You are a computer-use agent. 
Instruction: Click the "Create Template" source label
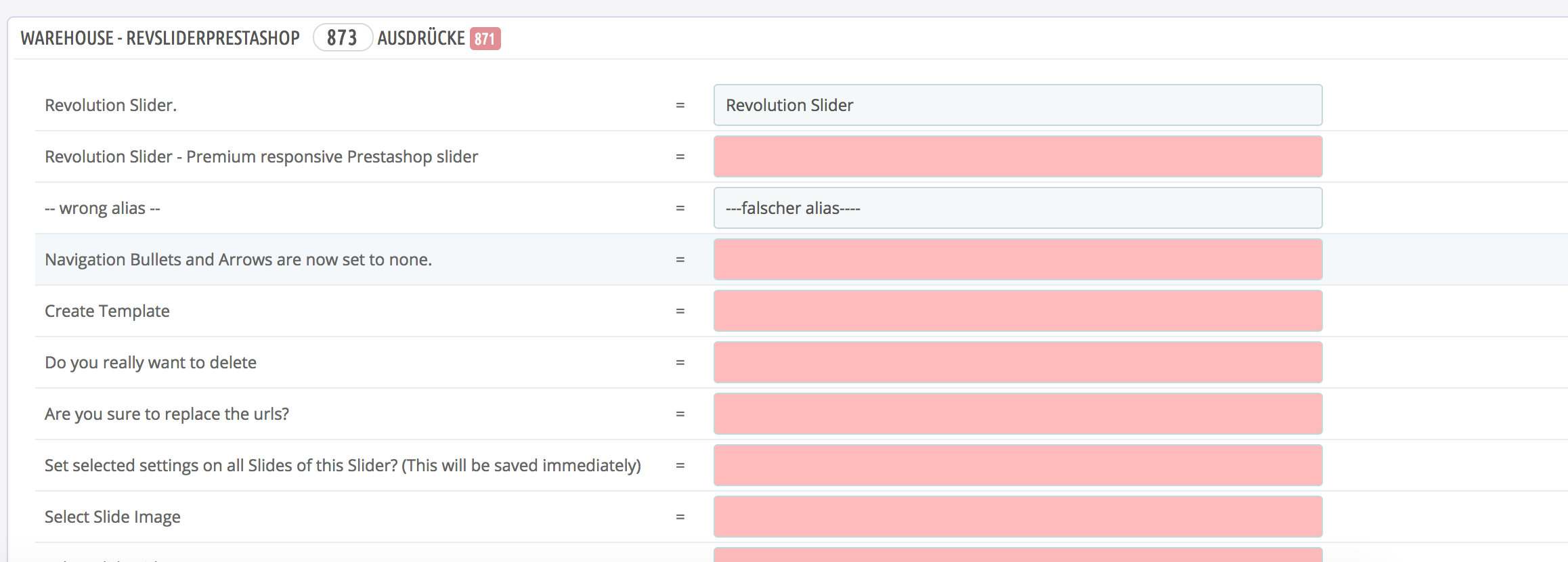[x=107, y=311]
